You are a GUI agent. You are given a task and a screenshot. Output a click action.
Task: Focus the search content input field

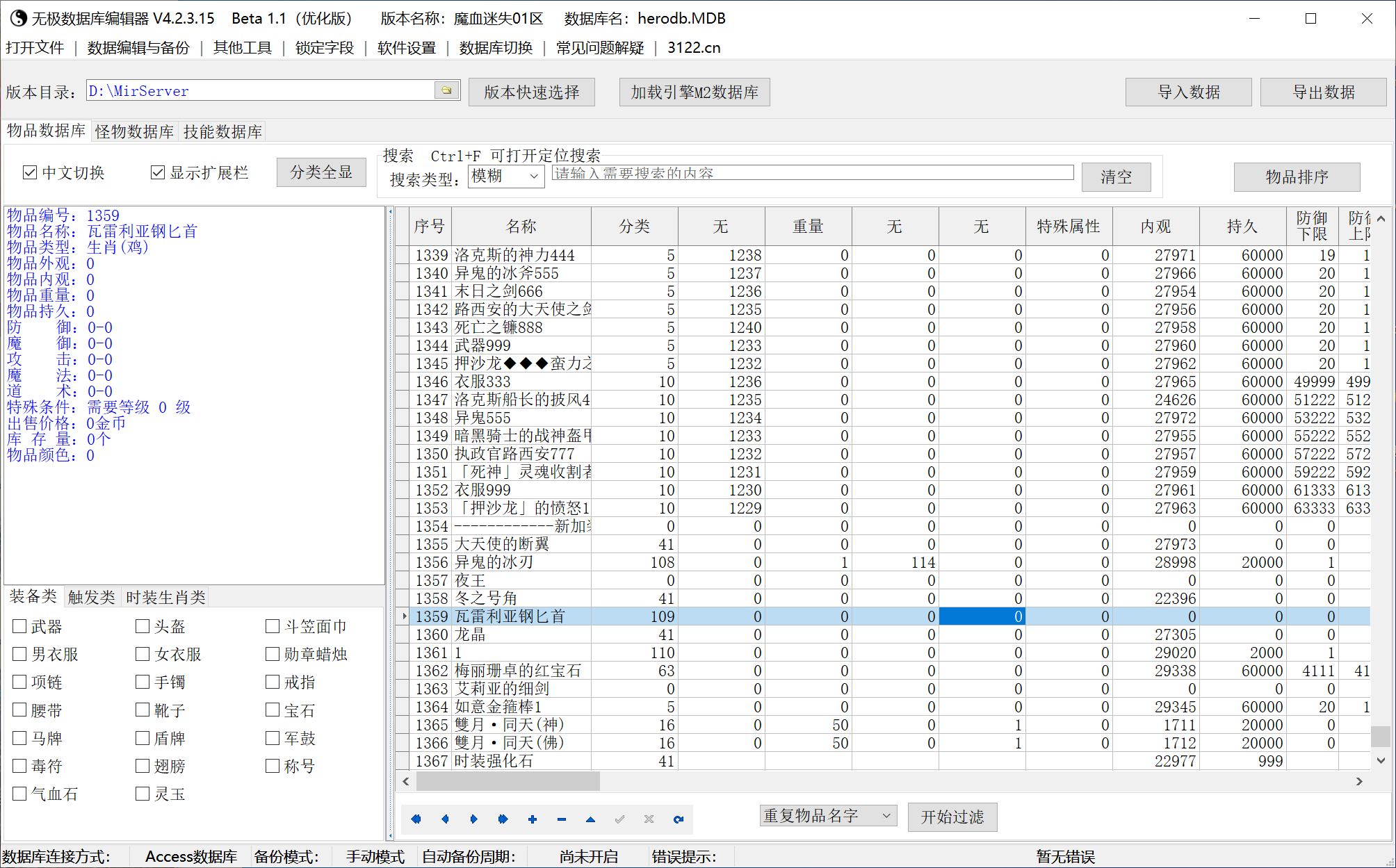(x=813, y=172)
